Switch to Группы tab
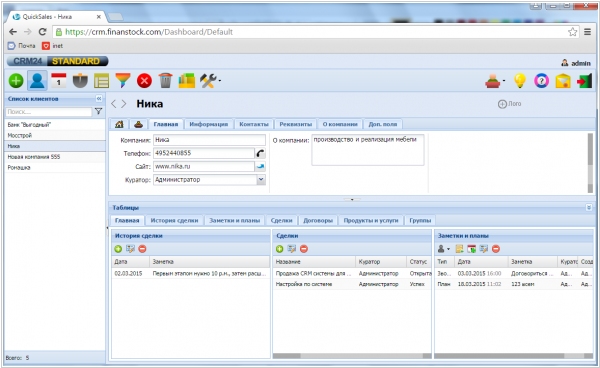The width and height of the screenshot is (600, 368). (420, 220)
